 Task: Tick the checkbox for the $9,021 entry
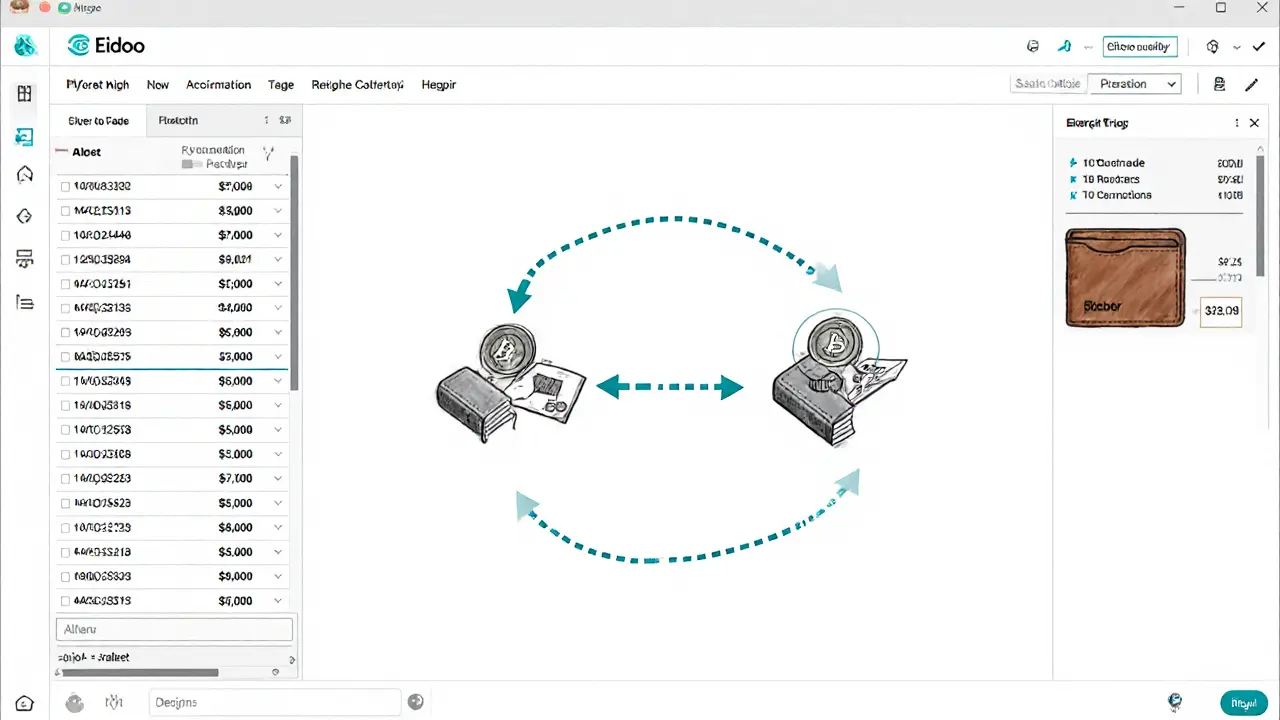pos(65,259)
